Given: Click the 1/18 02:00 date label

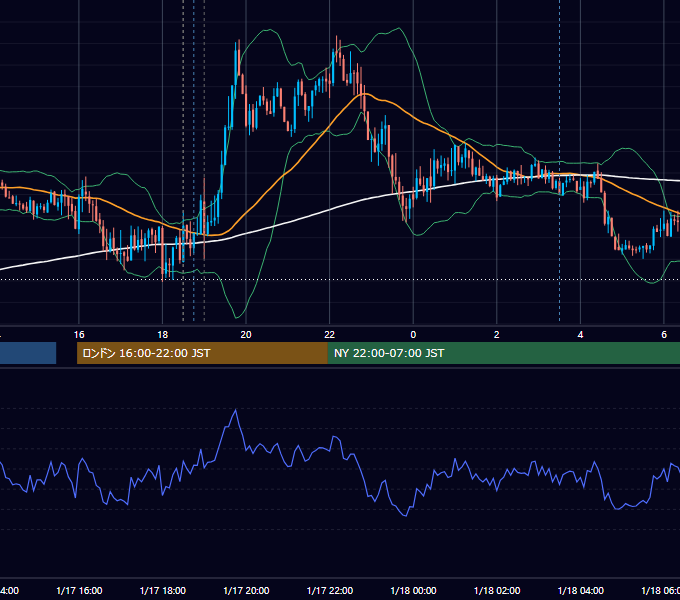Looking at the screenshot, I should click(497, 590).
